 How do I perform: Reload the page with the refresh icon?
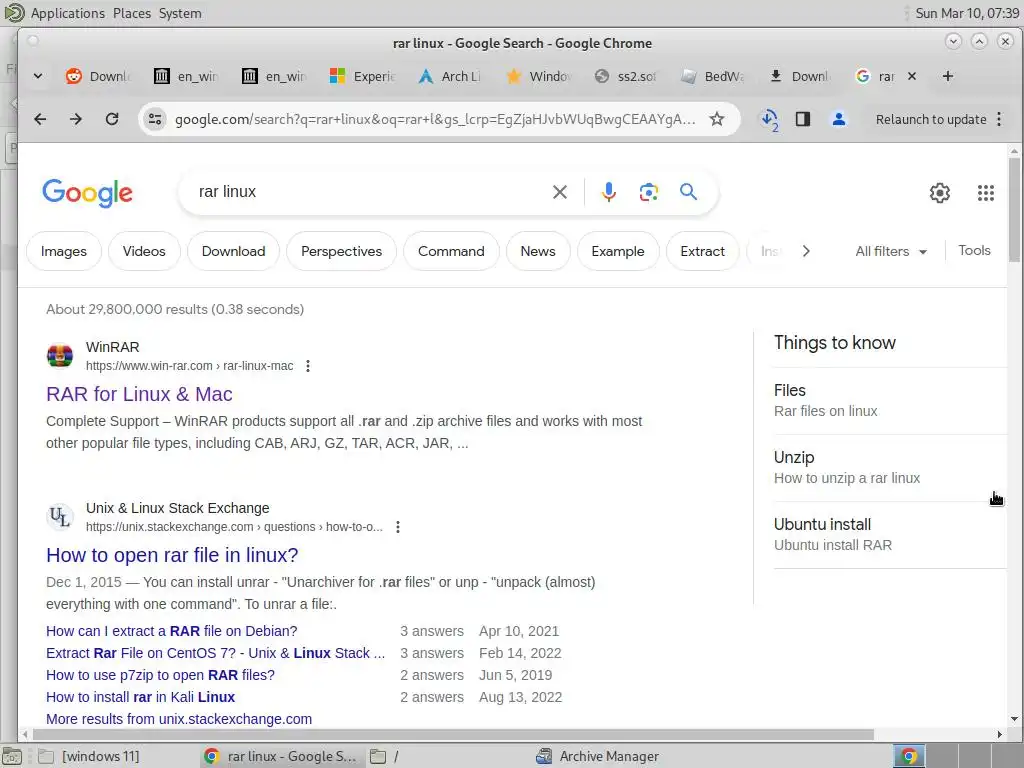(x=112, y=119)
